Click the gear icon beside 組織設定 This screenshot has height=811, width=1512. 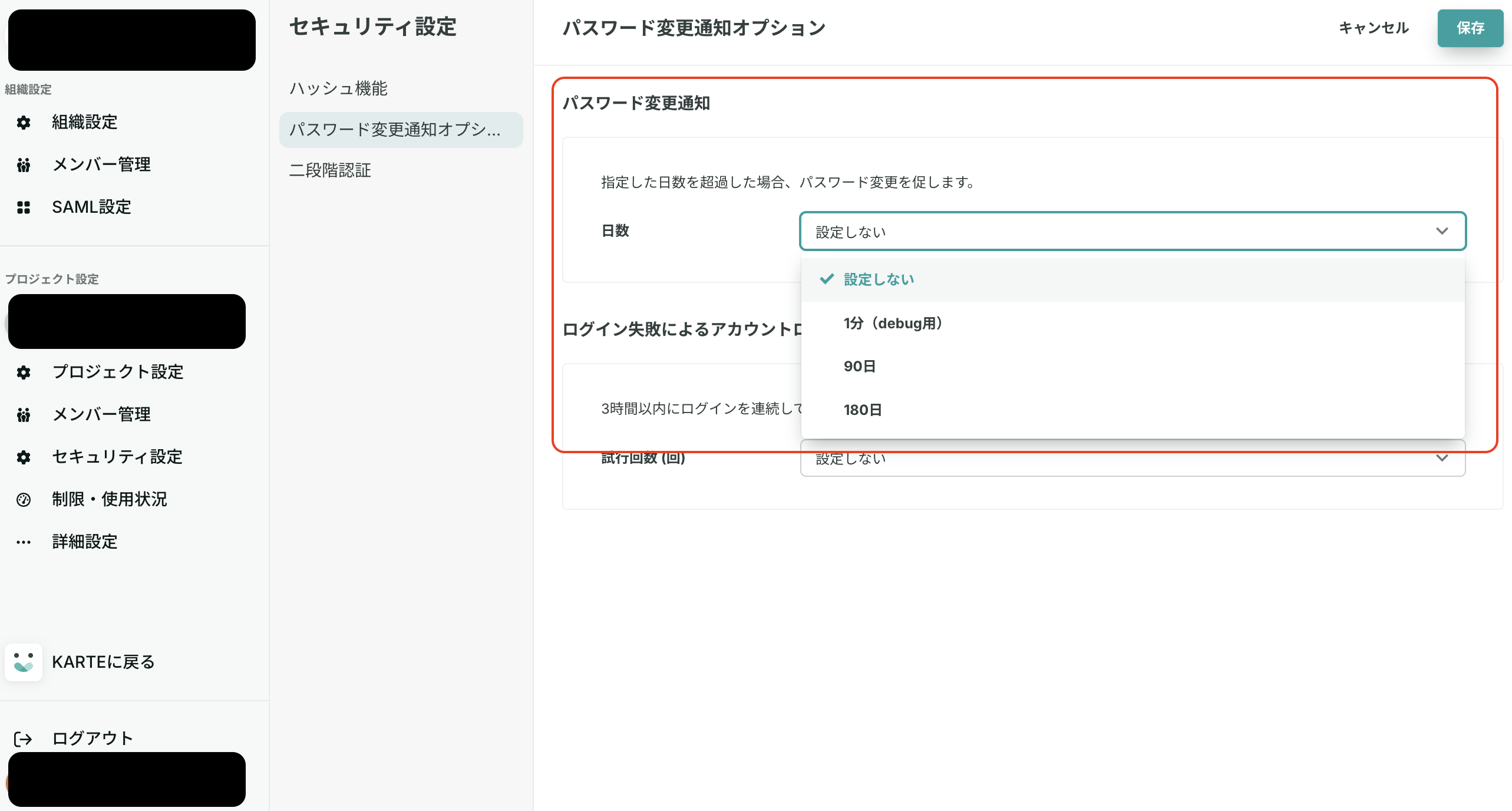(24, 123)
